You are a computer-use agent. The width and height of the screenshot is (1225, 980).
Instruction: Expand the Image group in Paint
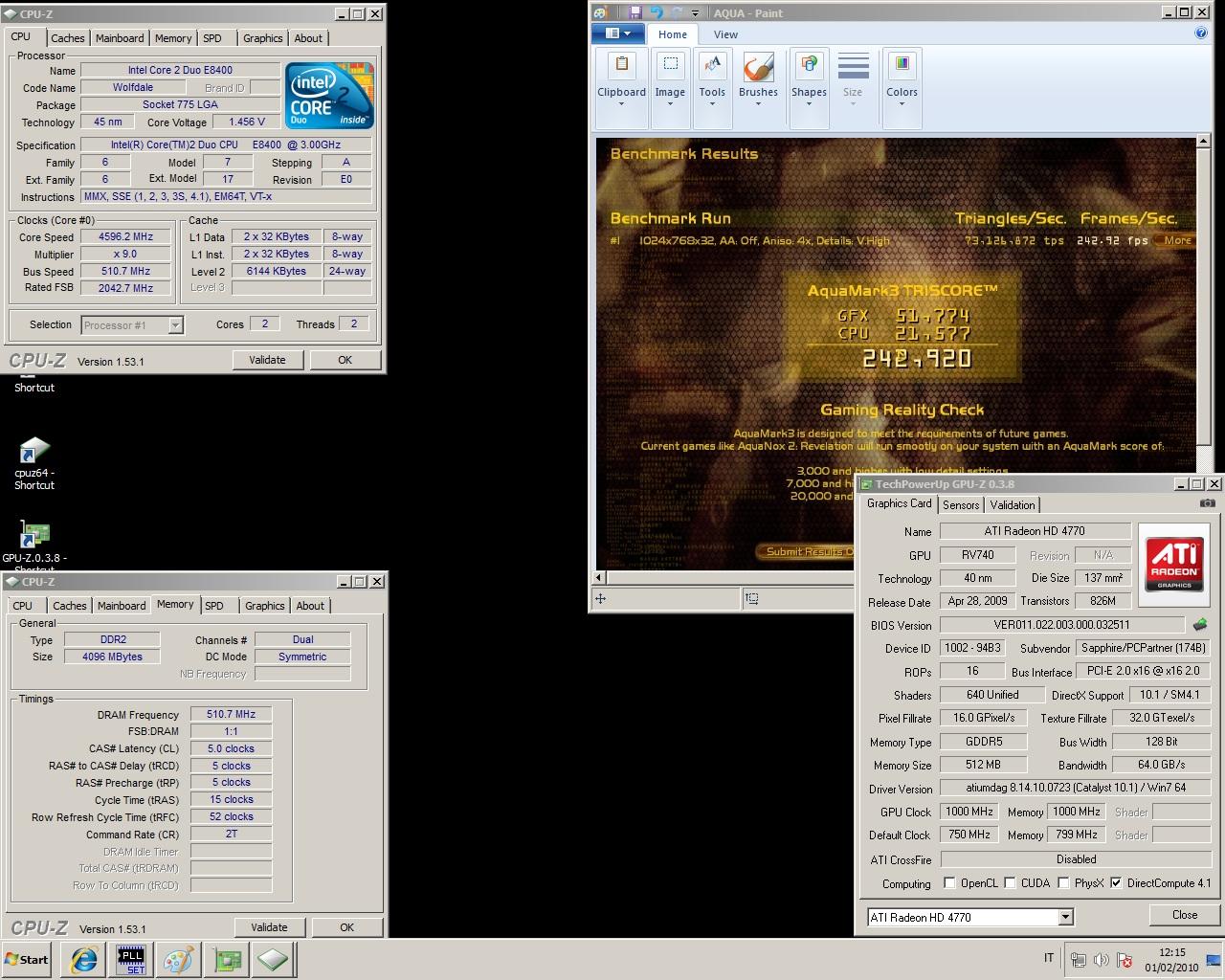click(x=670, y=88)
